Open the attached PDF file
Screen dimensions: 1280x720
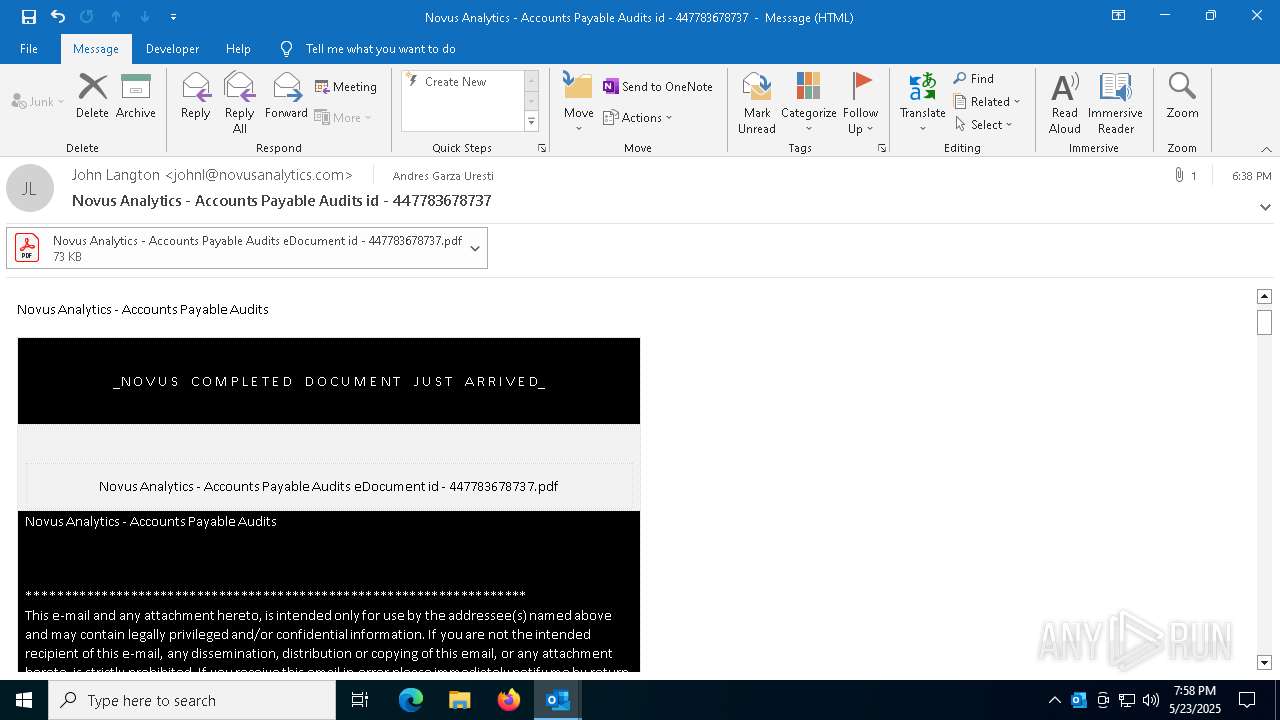pos(236,248)
